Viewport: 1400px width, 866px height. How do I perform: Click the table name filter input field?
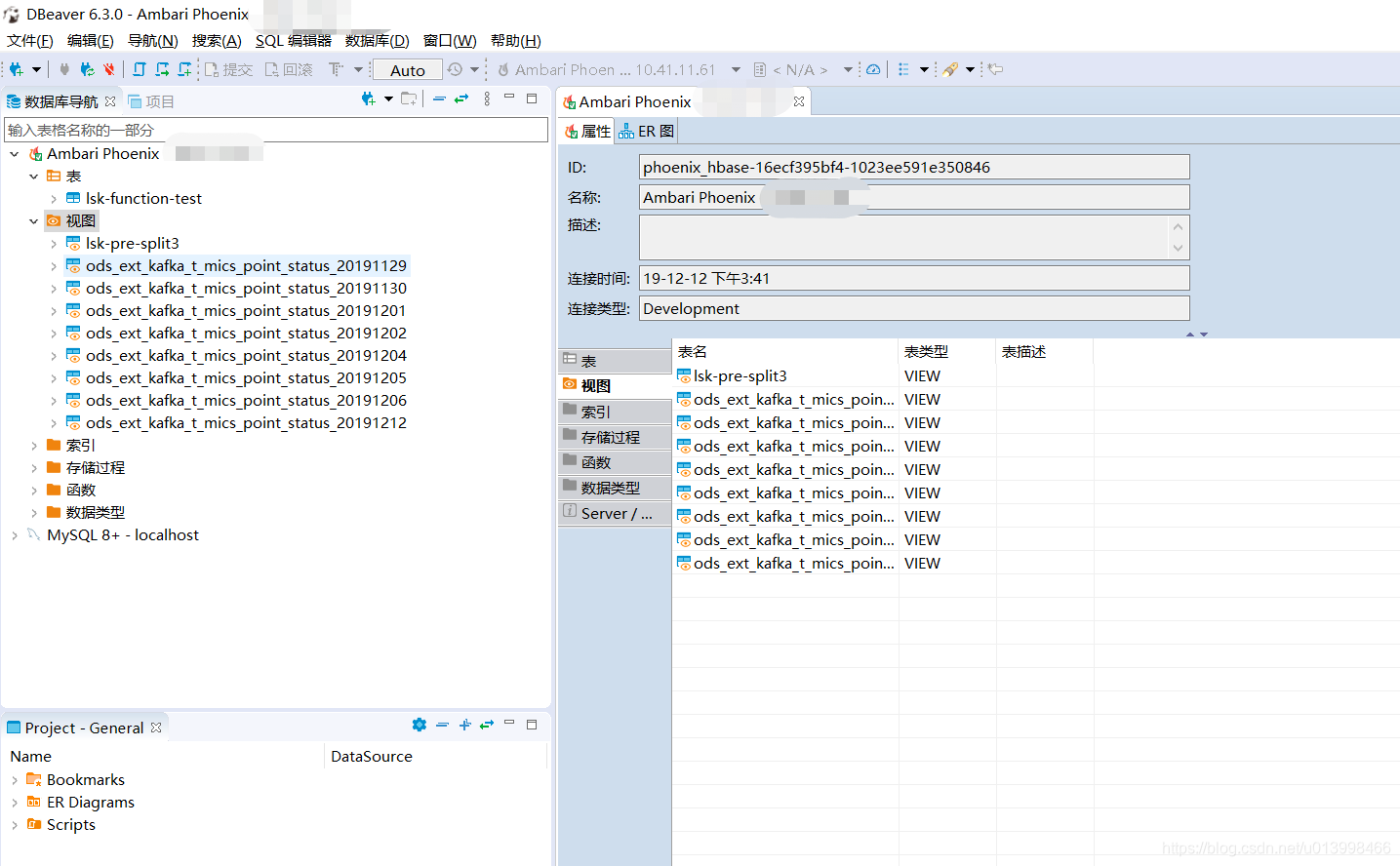coord(276,130)
